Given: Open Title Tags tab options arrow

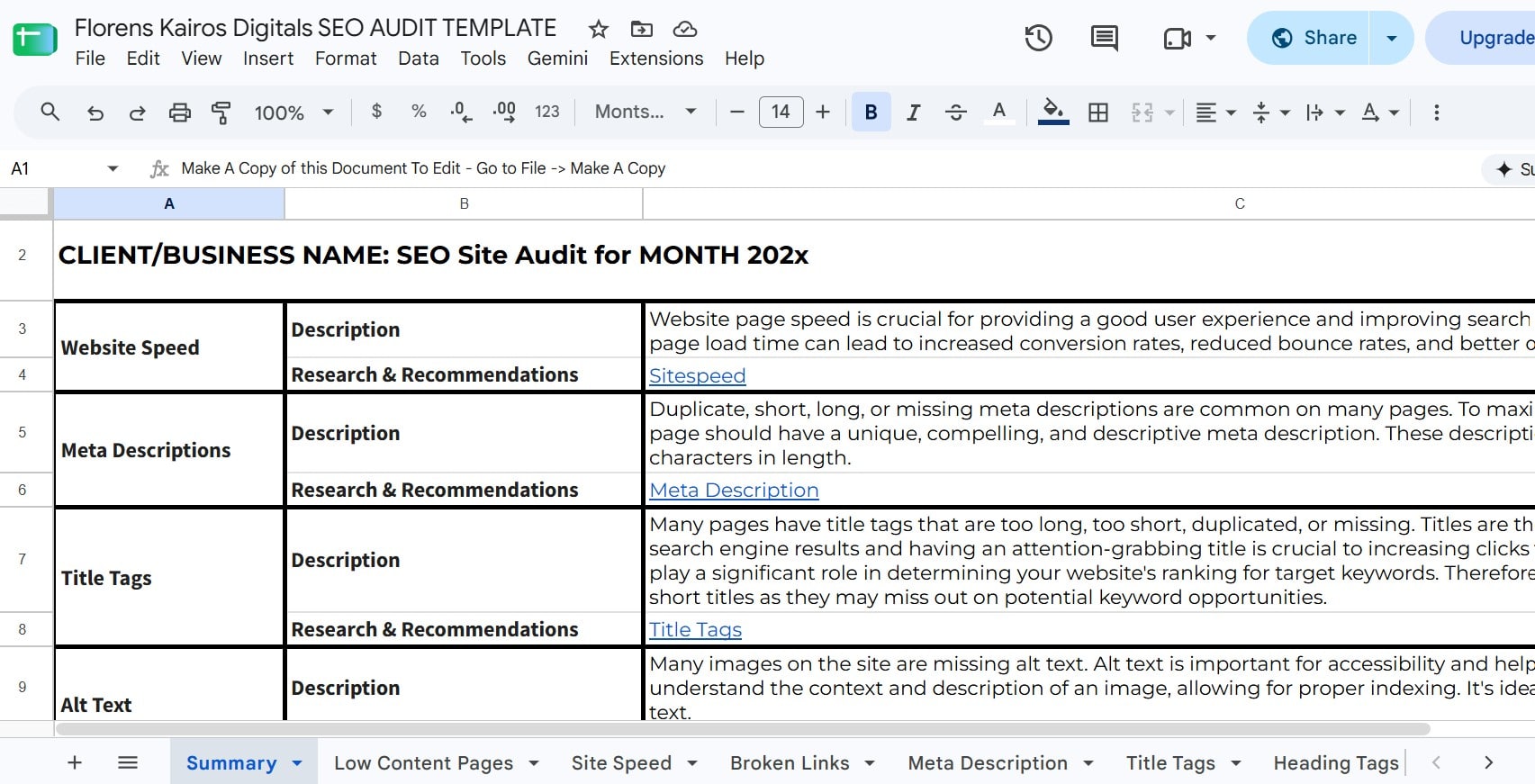Looking at the screenshot, I should (1236, 763).
